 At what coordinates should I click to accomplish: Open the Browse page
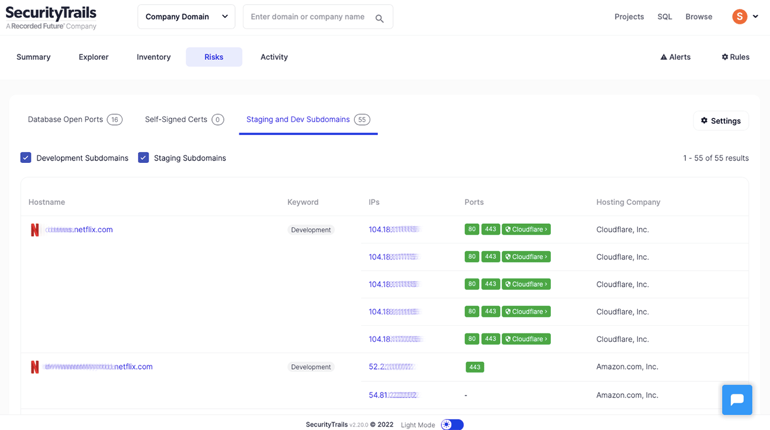pyautogui.click(x=698, y=17)
